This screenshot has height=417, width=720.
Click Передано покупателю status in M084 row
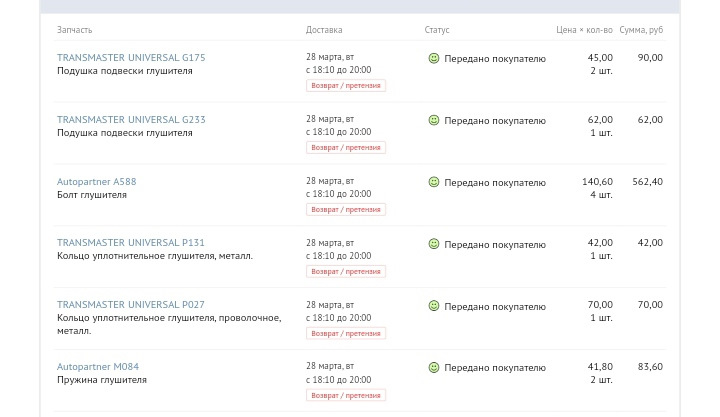[495, 368]
